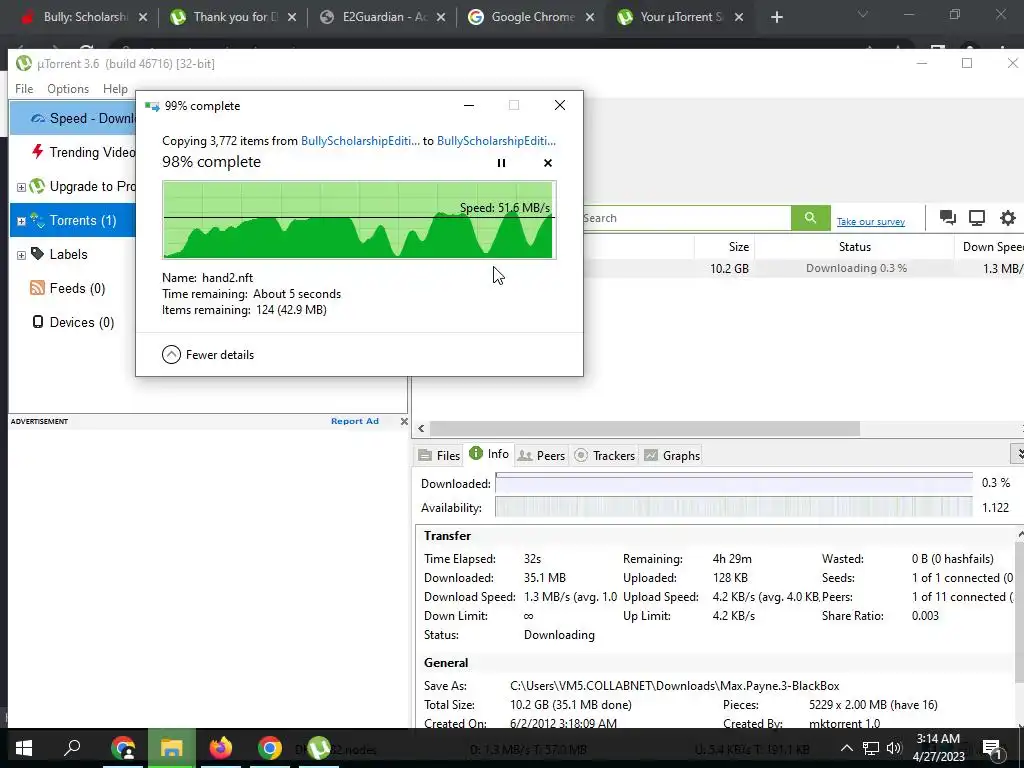Image resolution: width=1024 pixels, height=768 pixels.
Task: Open File Explorer from the taskbar
Action: tap(171, 748)
